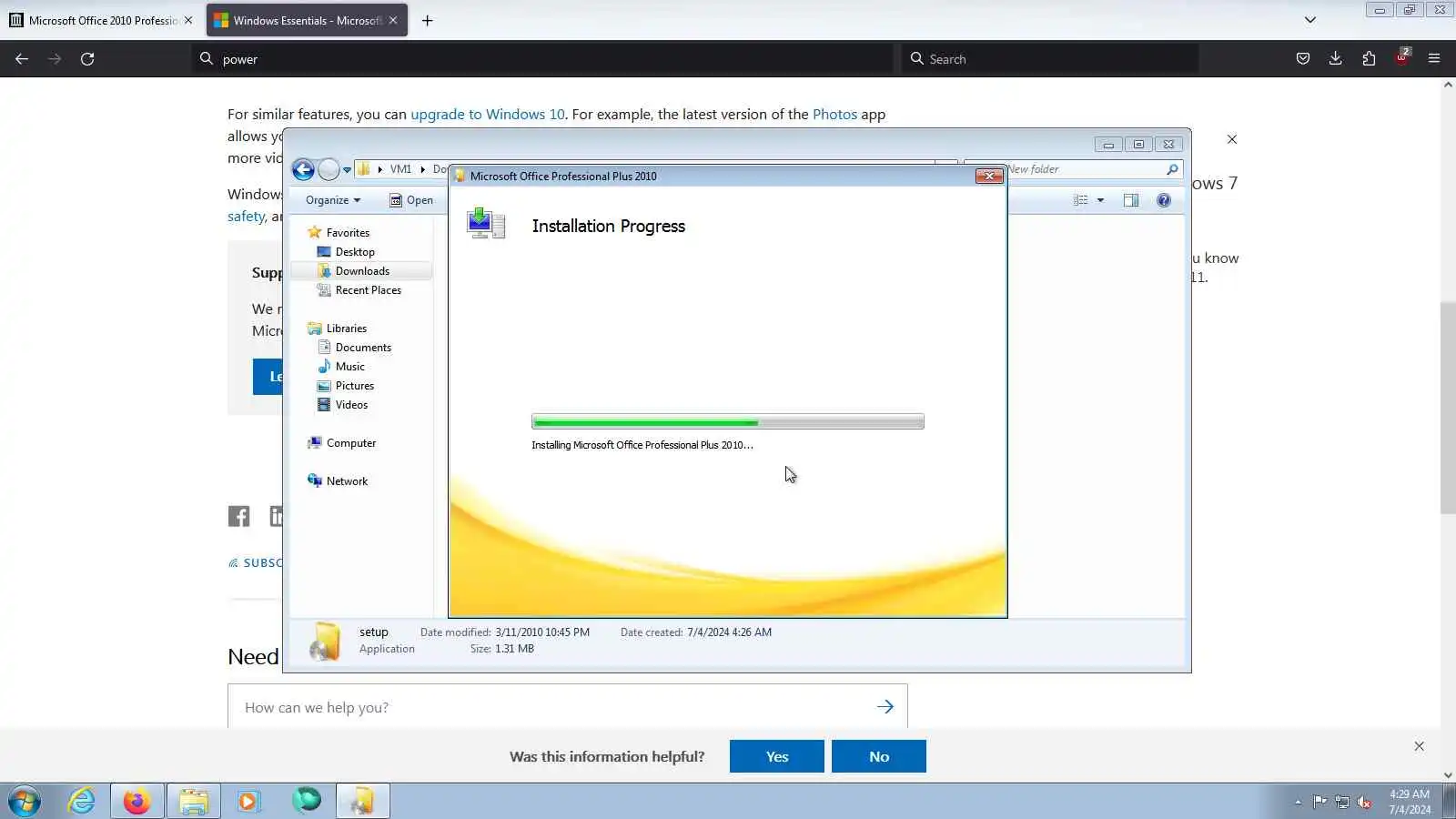Open the Photos app link
Viewport: 1456px width, 819px height.
pos(834,115)
